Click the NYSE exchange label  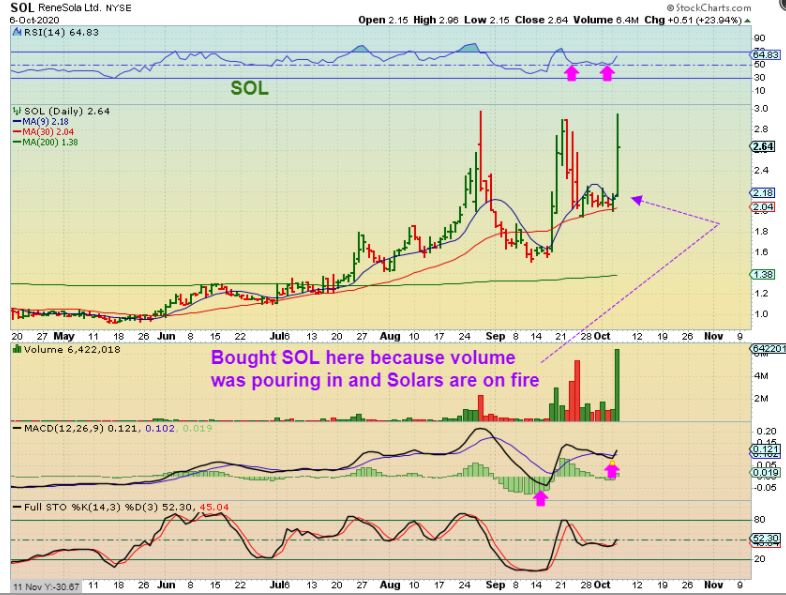[119, 9]
